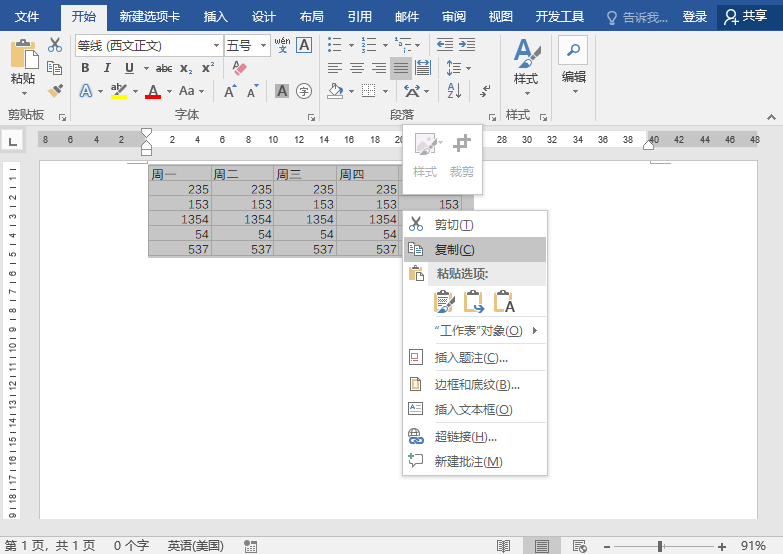783x554 pixels.
Task: Toggle strikethrough text formatting
Action: (164, 68)
